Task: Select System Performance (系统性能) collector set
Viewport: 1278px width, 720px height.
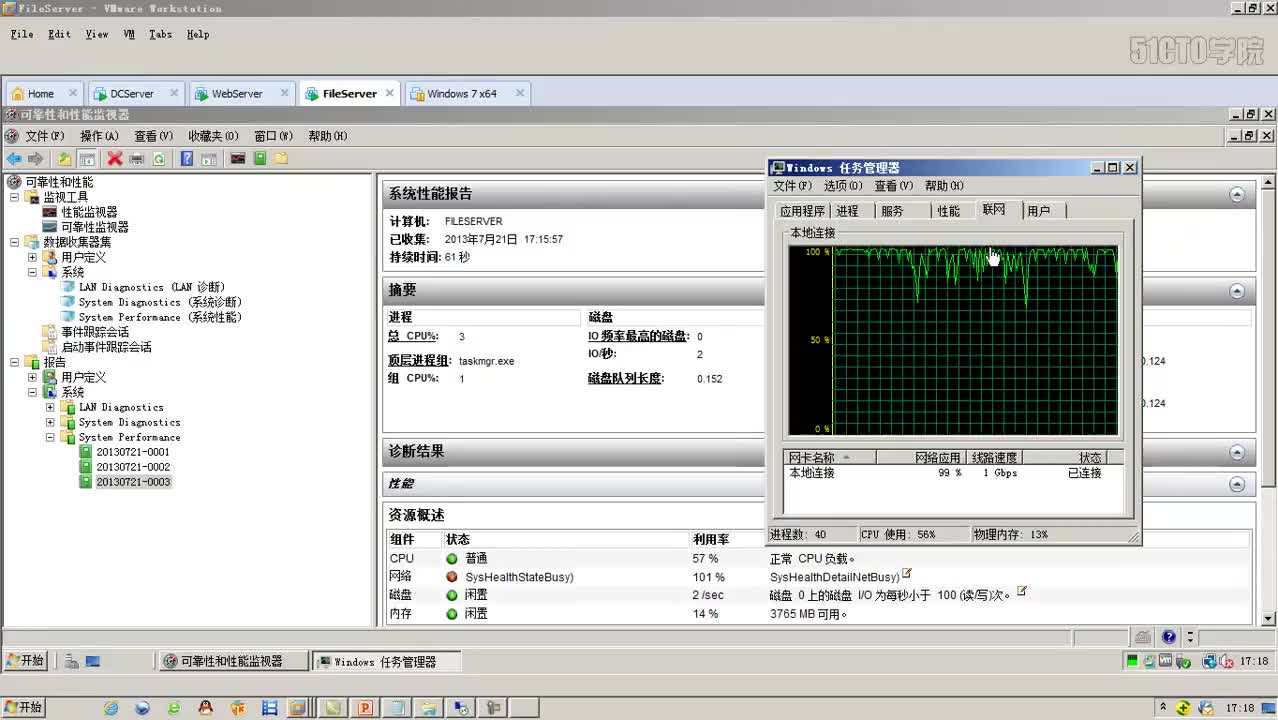Action: (x=160, y=317)
